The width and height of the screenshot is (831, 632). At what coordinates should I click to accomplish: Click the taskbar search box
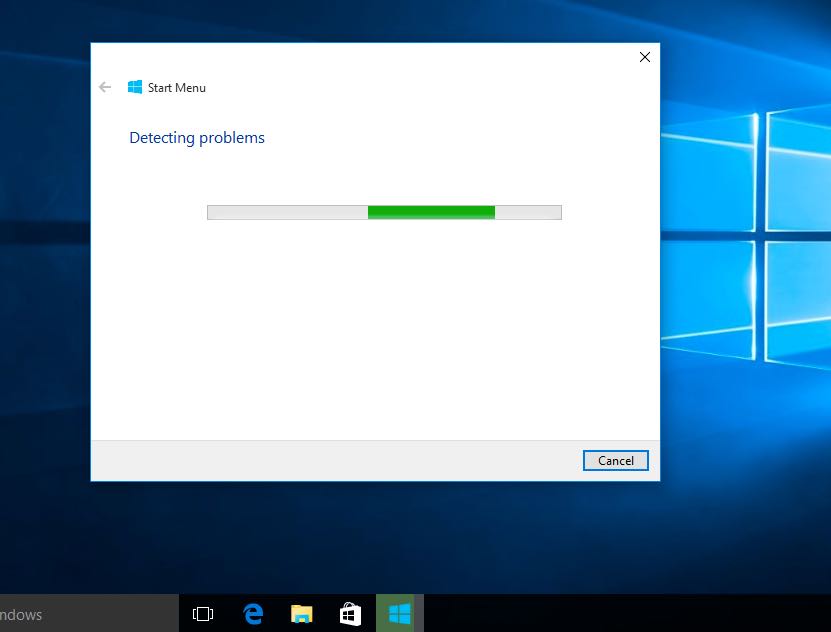(89, 614)
